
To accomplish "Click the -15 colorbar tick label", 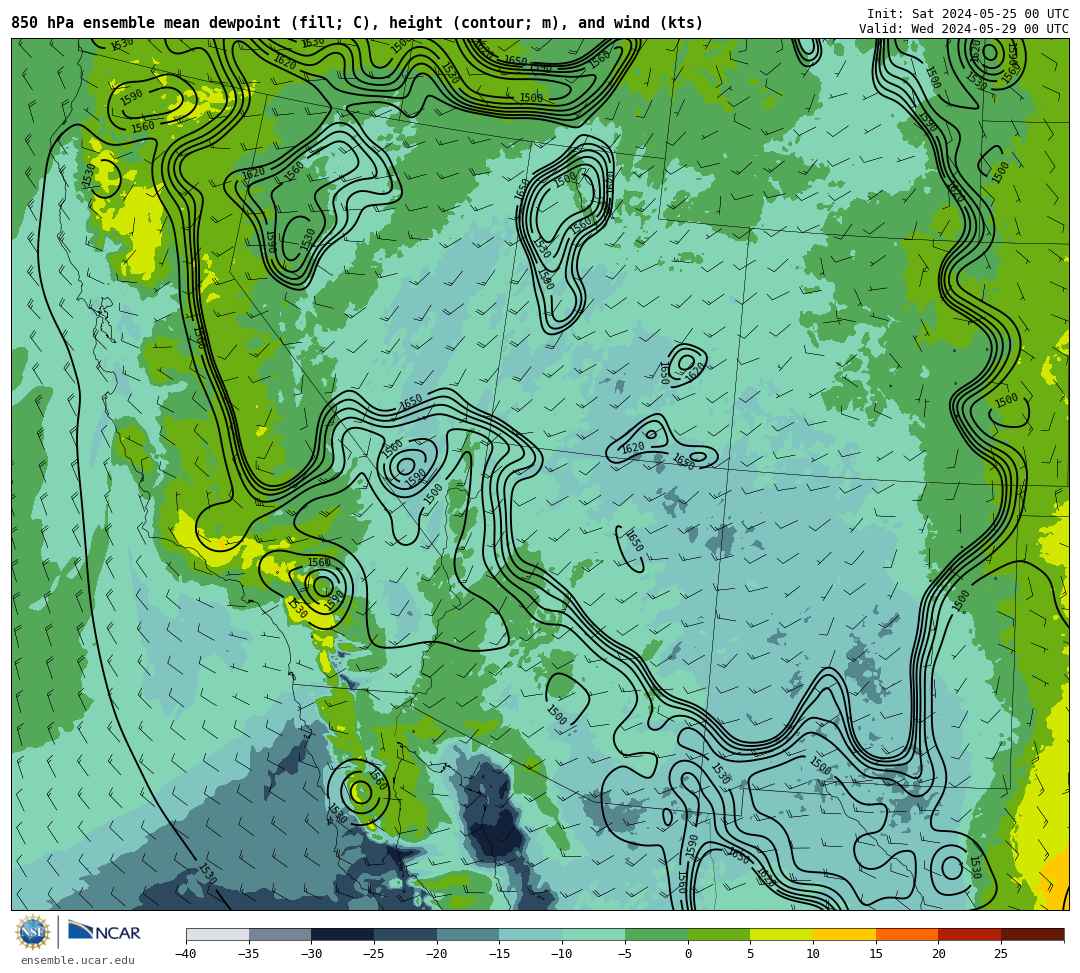I will 499,954.
